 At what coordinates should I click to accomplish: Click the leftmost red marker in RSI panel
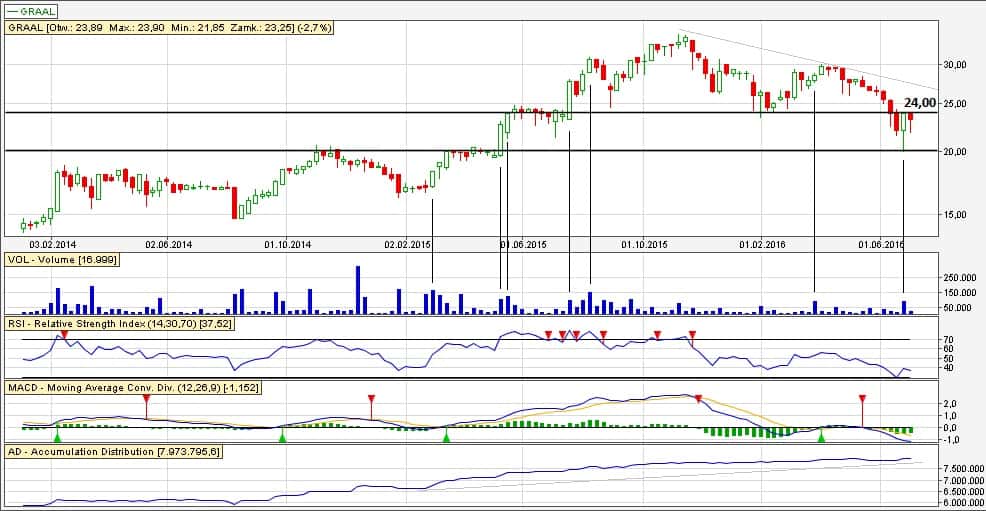pos(65,334)
